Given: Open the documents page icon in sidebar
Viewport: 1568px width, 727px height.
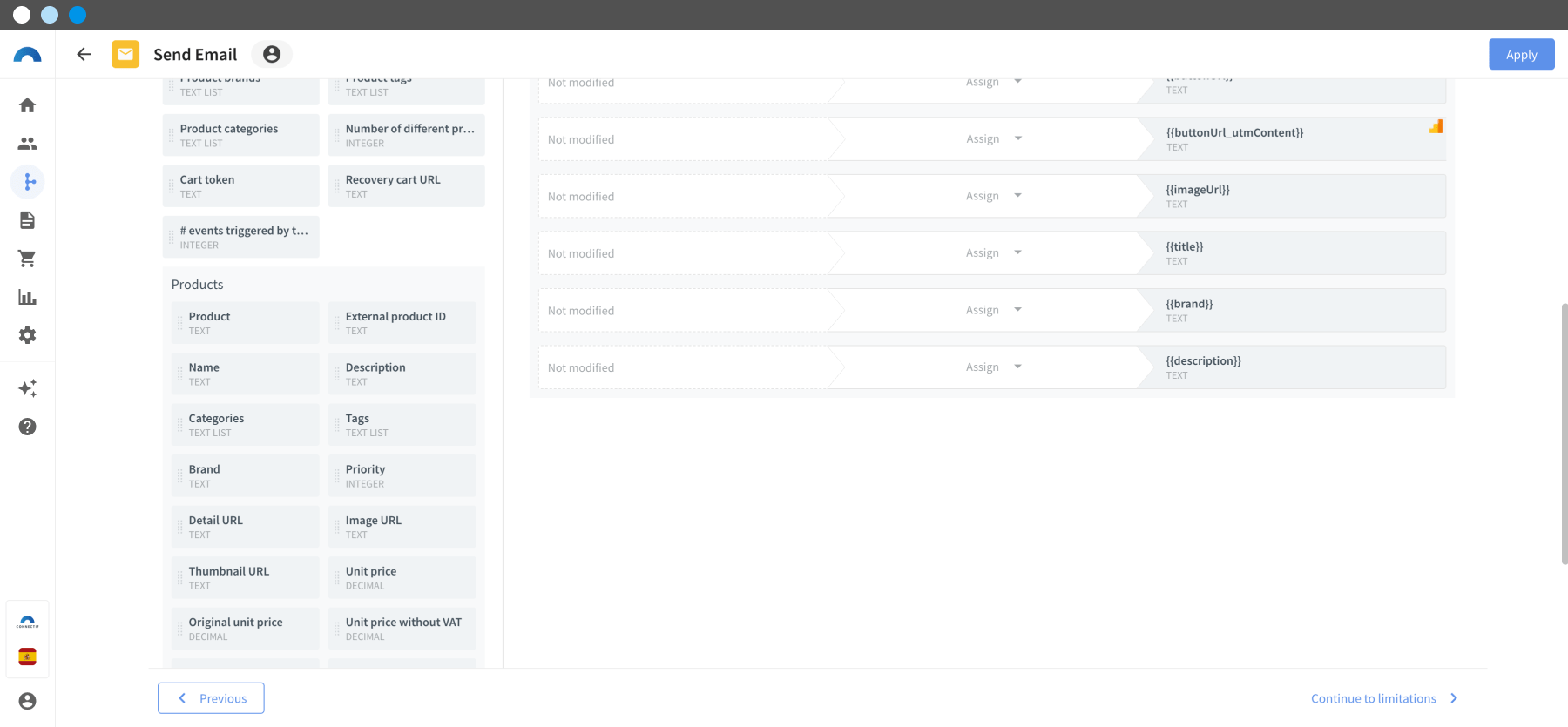Looking at the screenshot, I should (28, 220).
